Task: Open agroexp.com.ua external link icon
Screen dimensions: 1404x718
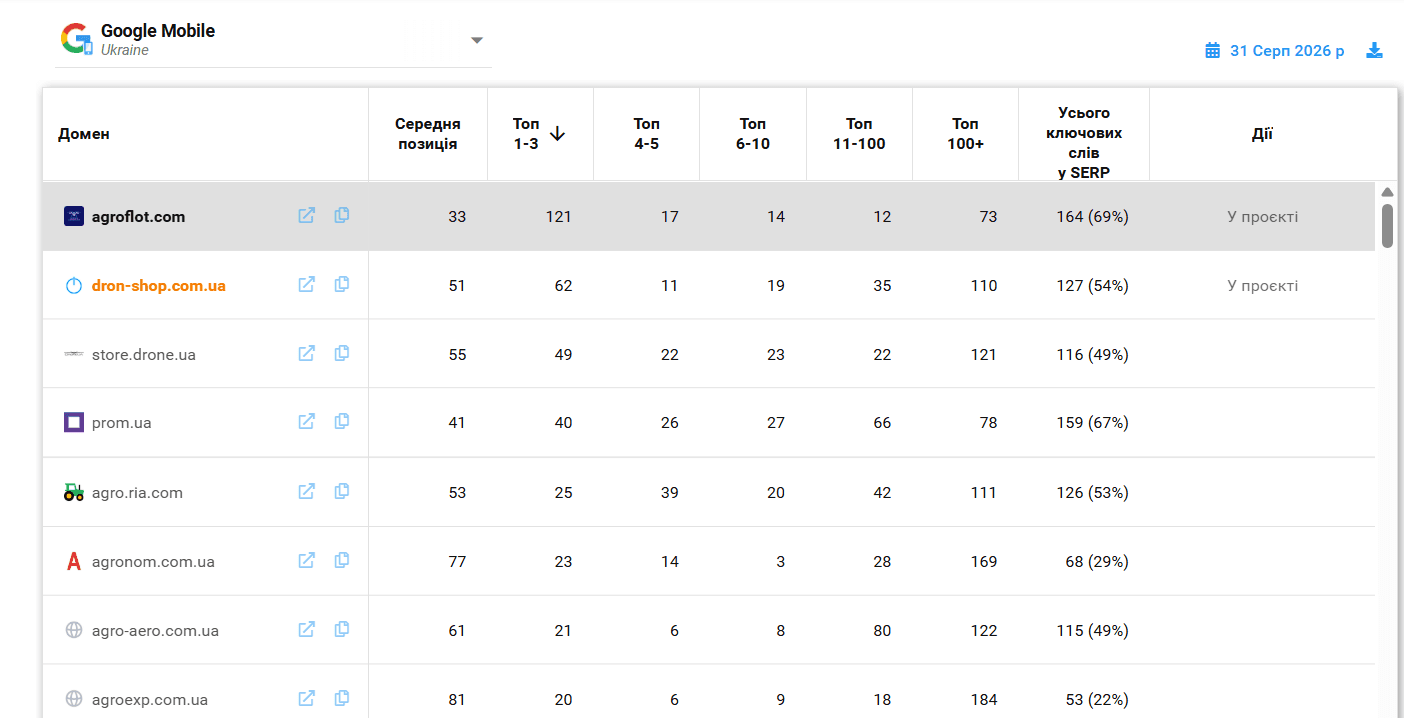Action: (x=307, y=698)
